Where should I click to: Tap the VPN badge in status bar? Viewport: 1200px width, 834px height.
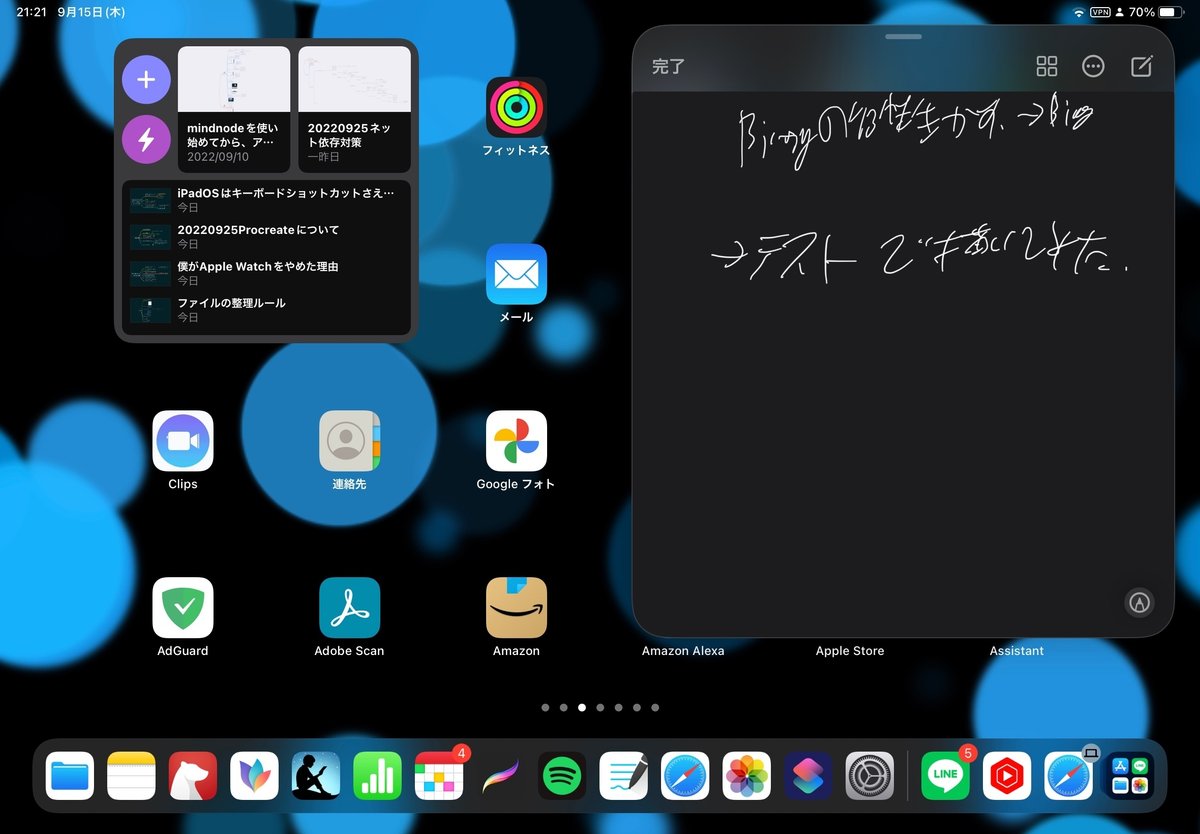click(x=1101, y=12)
